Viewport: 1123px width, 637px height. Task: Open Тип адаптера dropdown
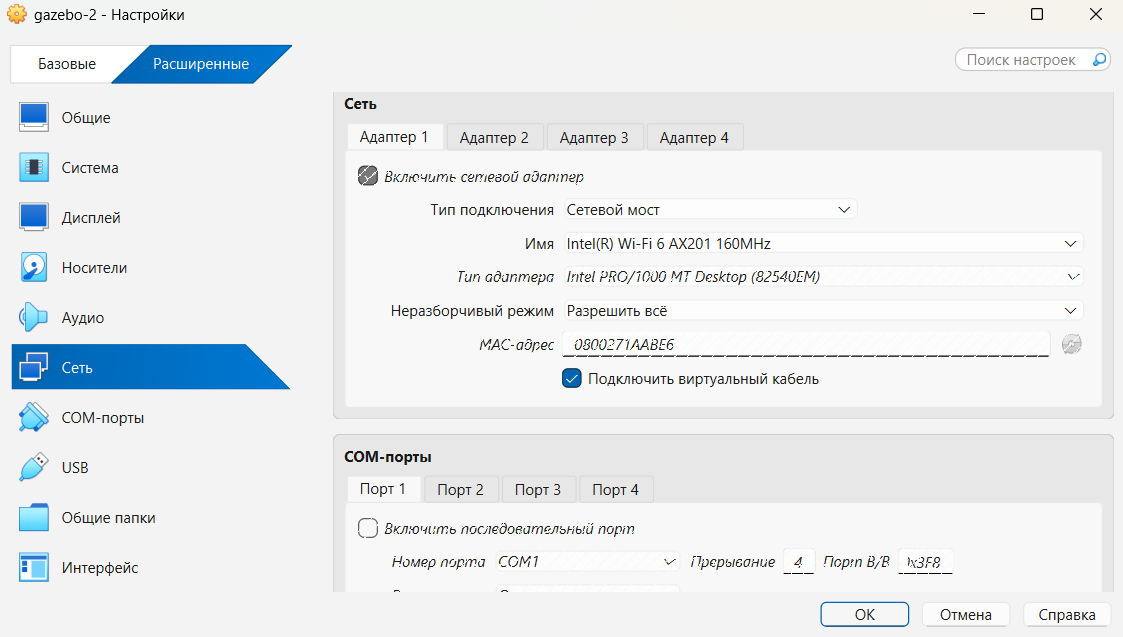coord(823,277)
